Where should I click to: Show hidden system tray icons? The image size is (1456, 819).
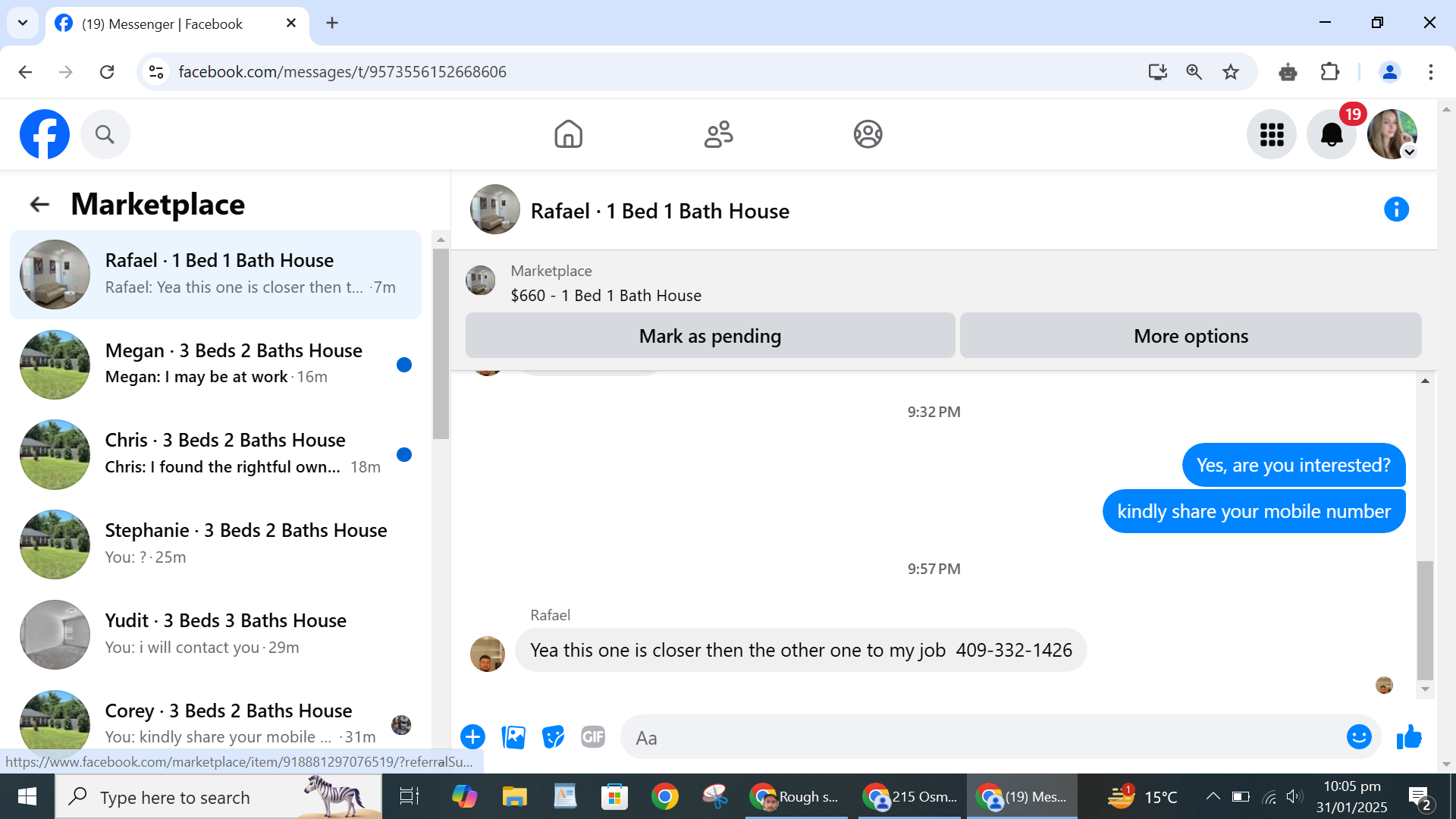click(x=1213, y=796)
